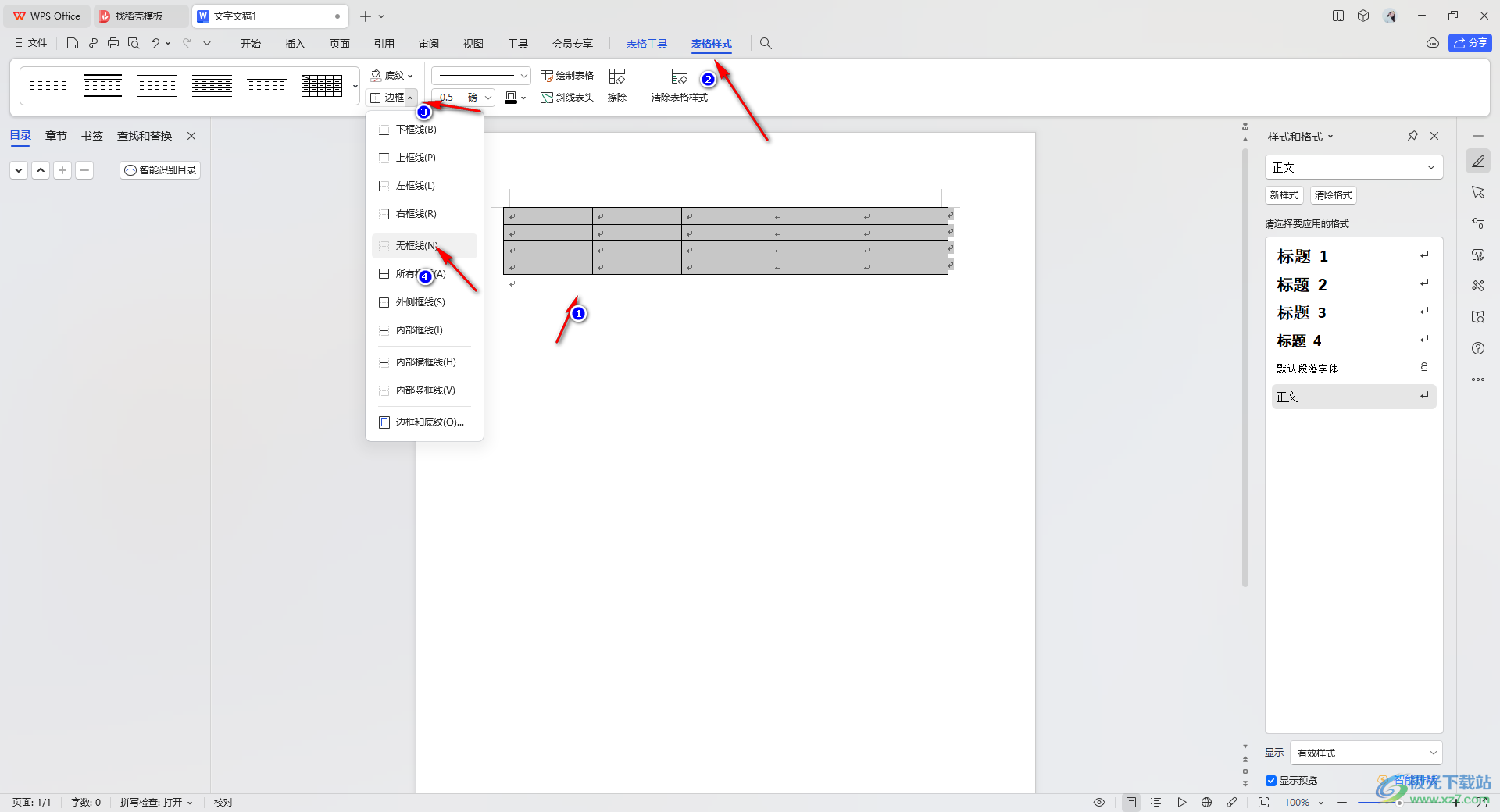This screenshot has height=812, width=1500.
Task: Open the 正文 style combo box
Action: (x=1353, y=167)
